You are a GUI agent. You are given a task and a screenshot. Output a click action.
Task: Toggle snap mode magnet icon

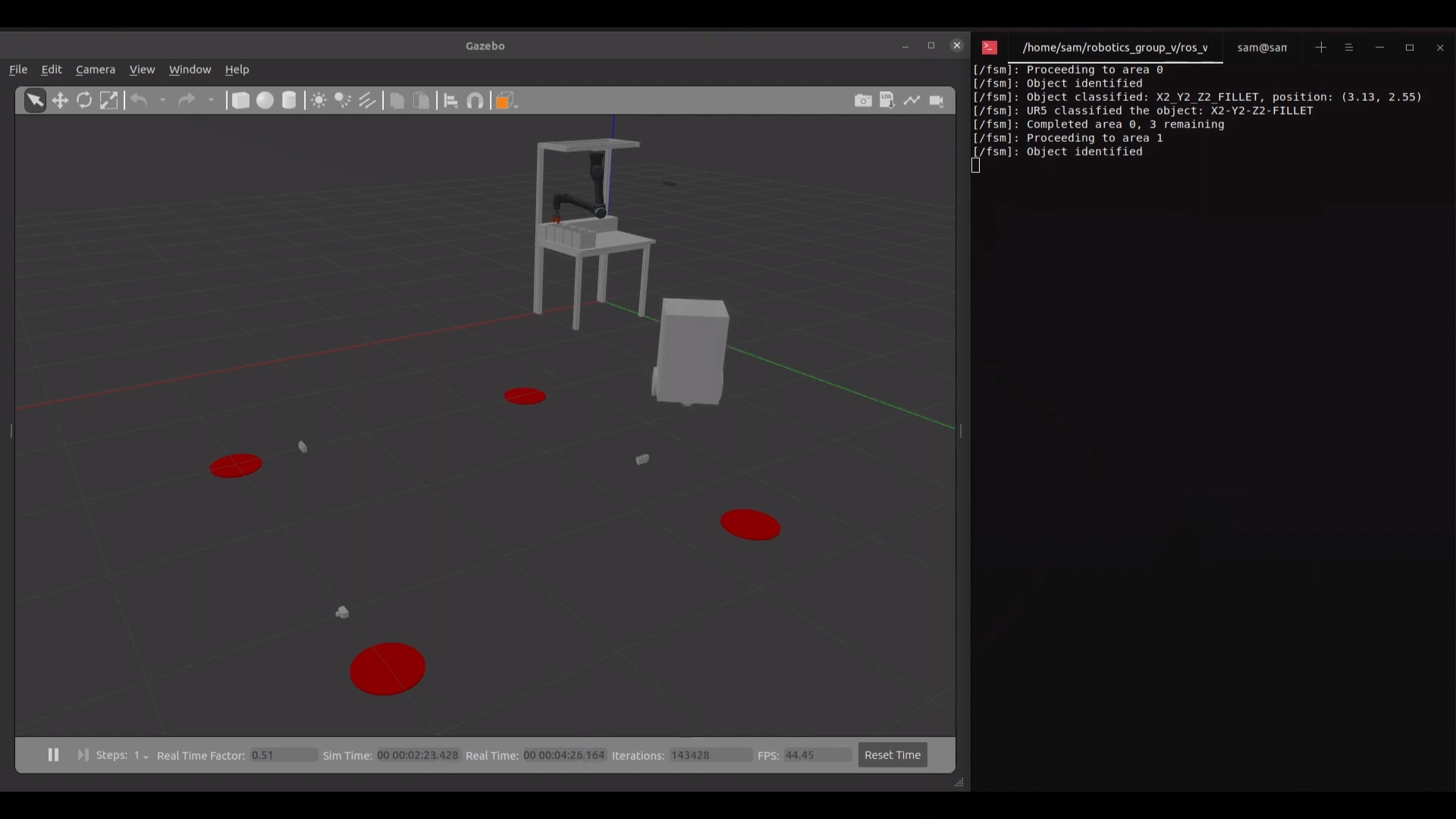[x=475, y=100]
